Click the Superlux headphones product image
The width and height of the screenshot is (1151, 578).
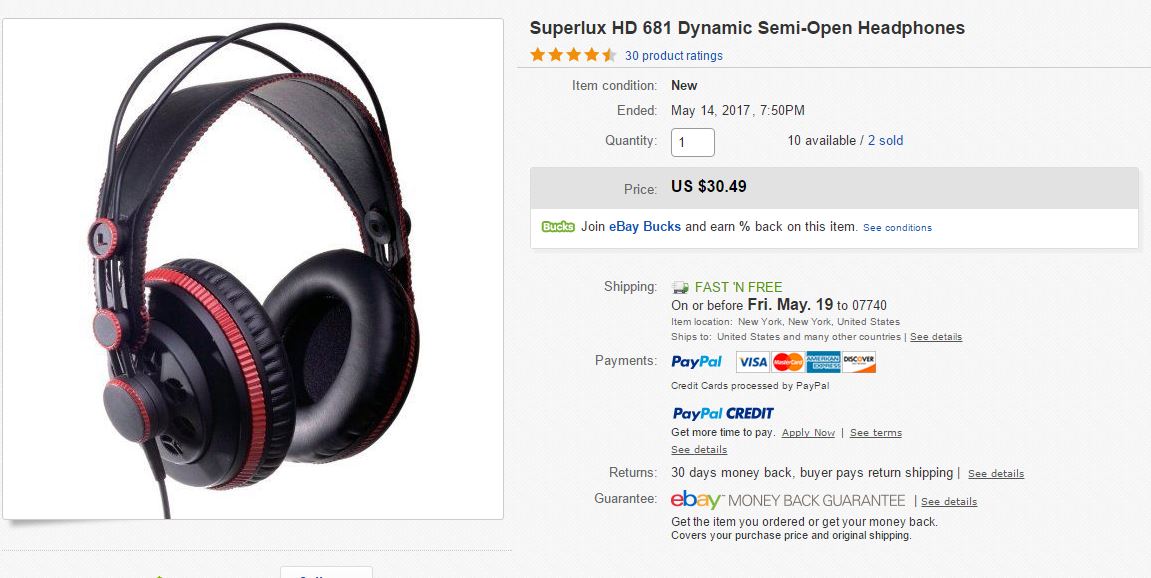[x=253, y=269]
